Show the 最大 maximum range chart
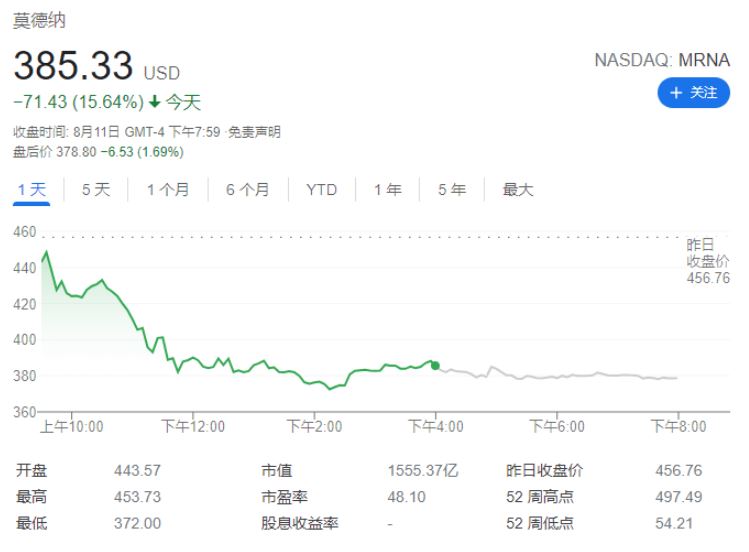Screen dimensions: 749x552 pyautogui.click(x=518, y=189)
